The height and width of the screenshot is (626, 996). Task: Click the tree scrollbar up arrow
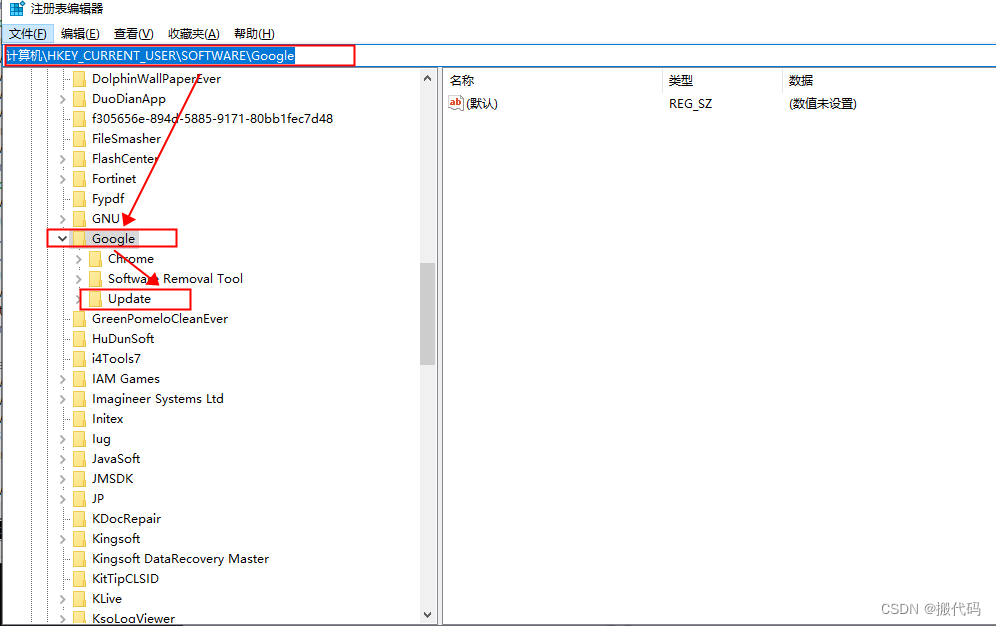[427, 79]
